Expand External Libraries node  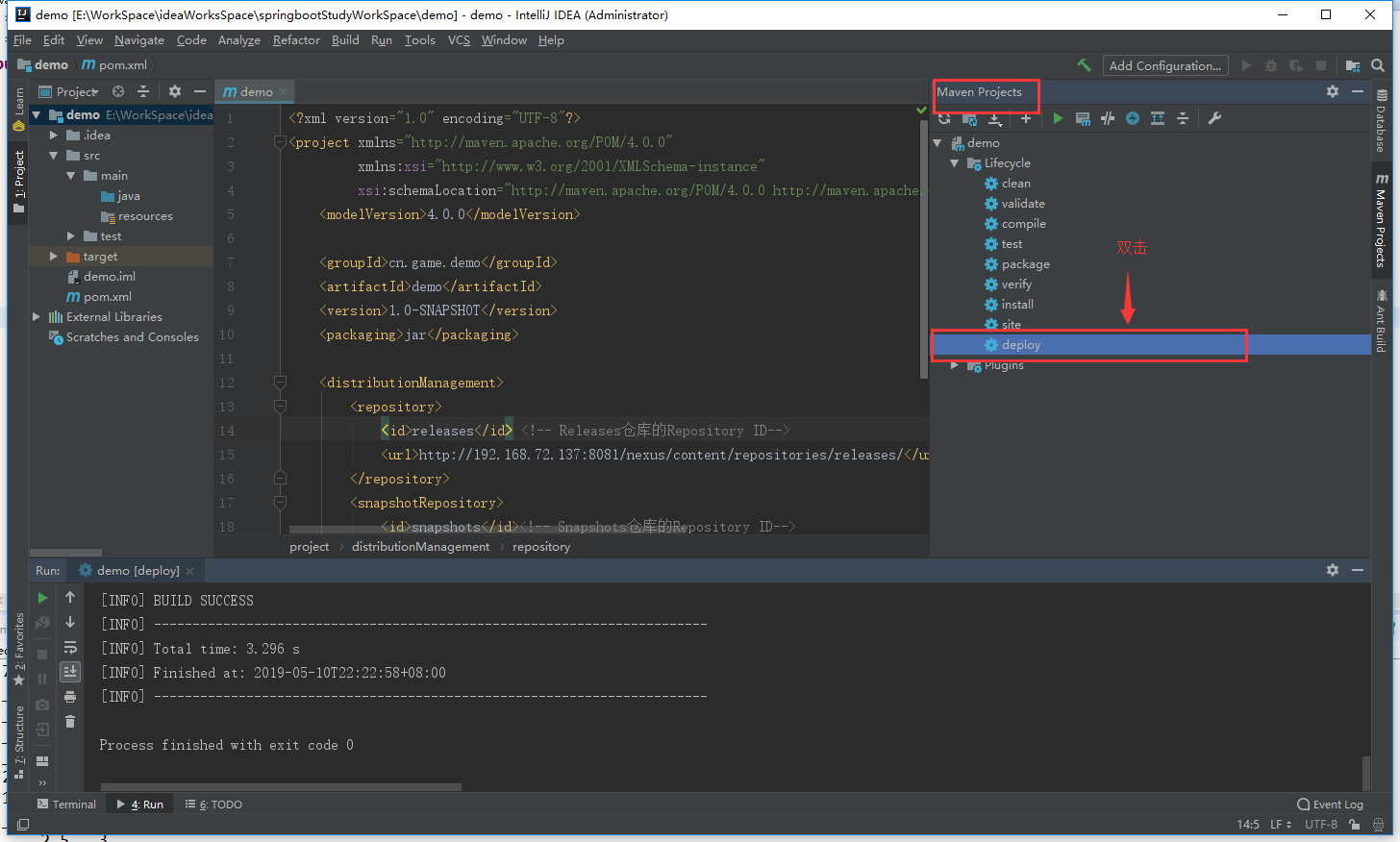coord(37,317)
